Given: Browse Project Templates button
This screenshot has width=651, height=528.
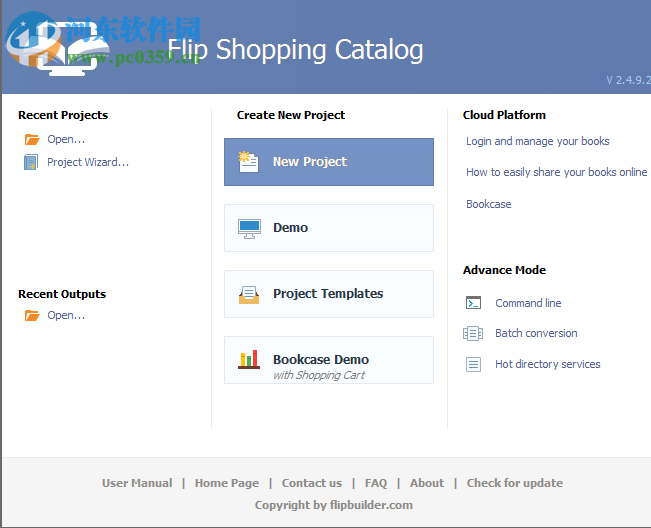Looking at the screenshot, I should click(329, 294).
